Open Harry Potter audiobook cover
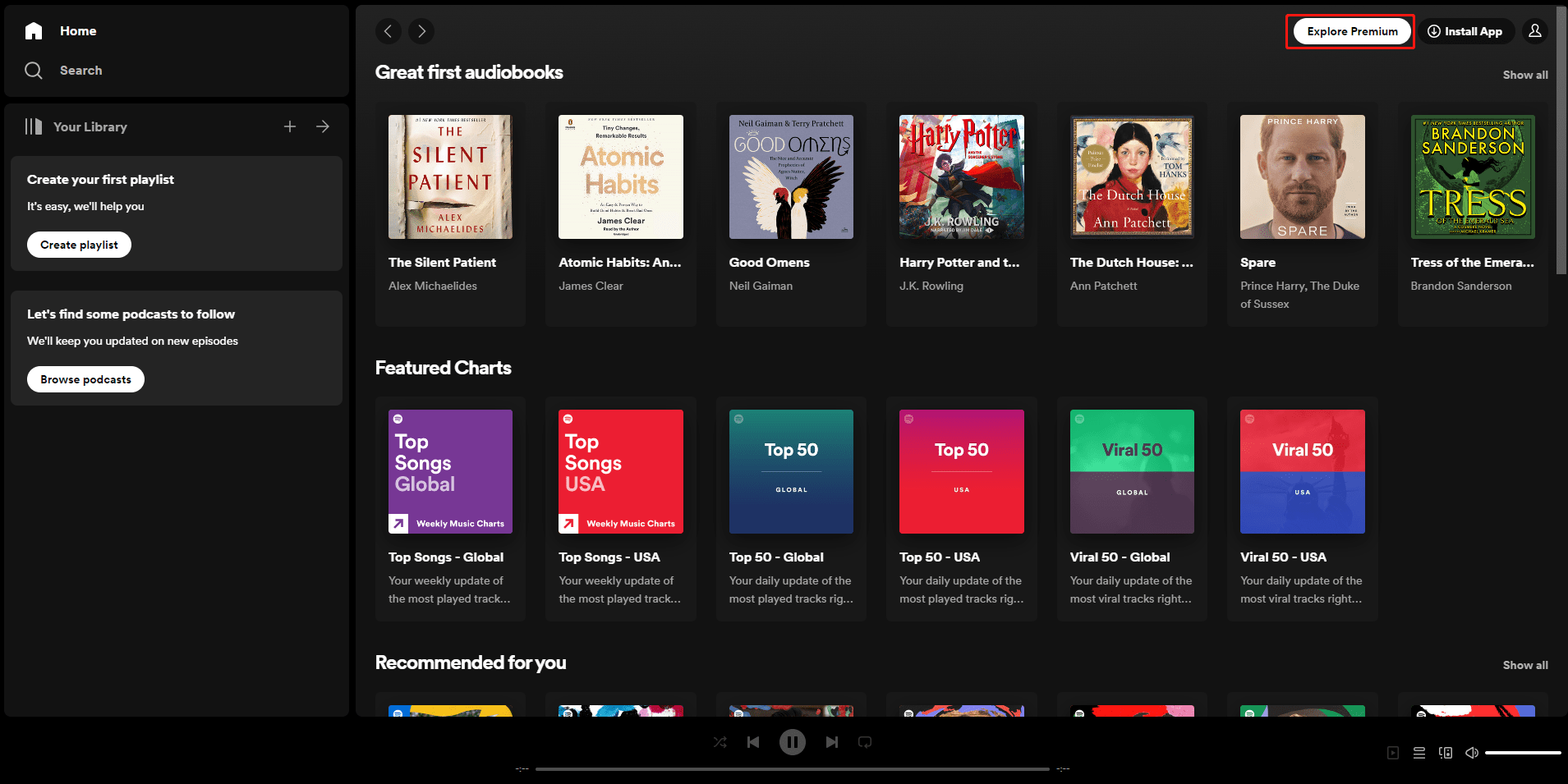This screenshot has height=784, width=1568. point(962,177)
